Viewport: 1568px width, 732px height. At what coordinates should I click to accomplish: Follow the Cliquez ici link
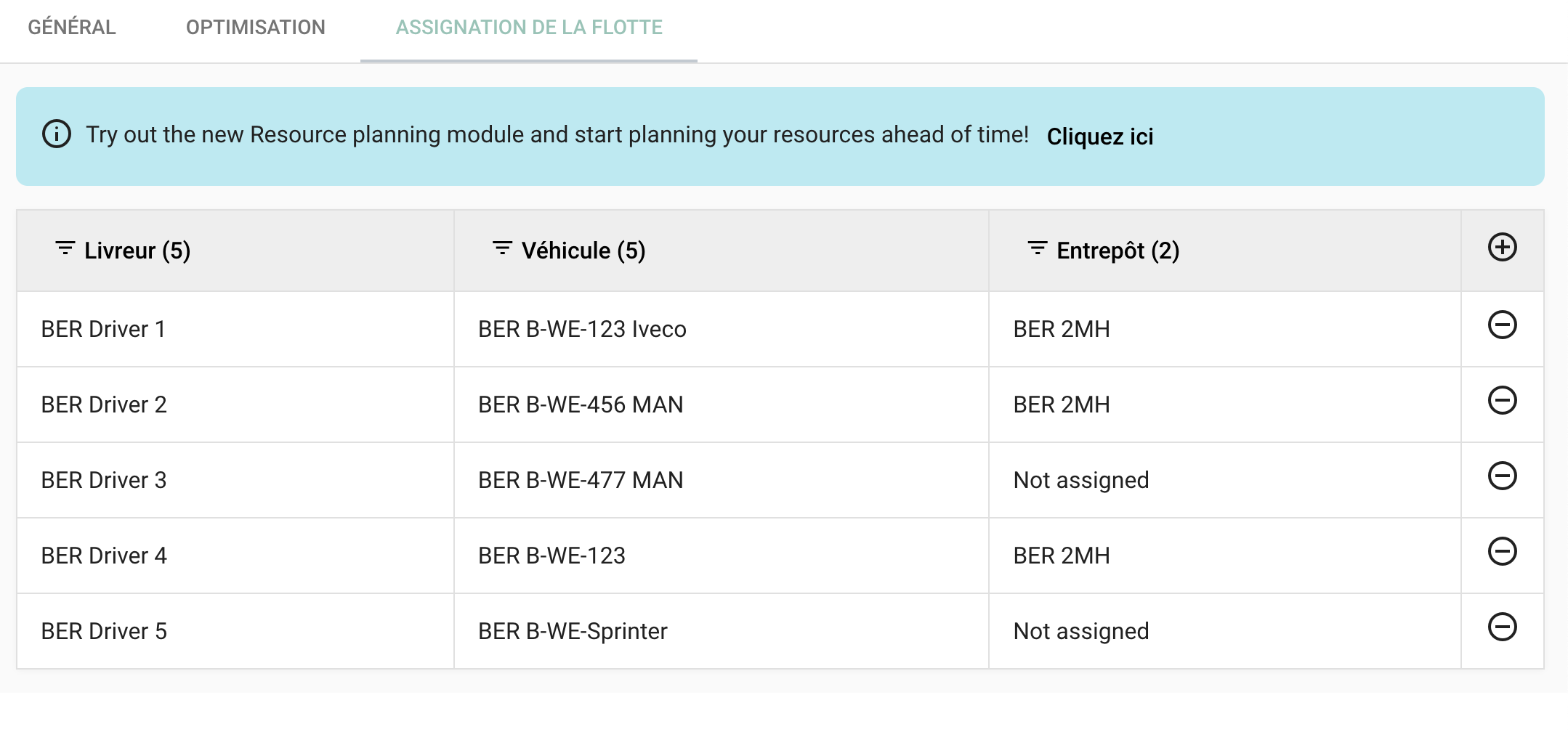tap(1100, 137)
